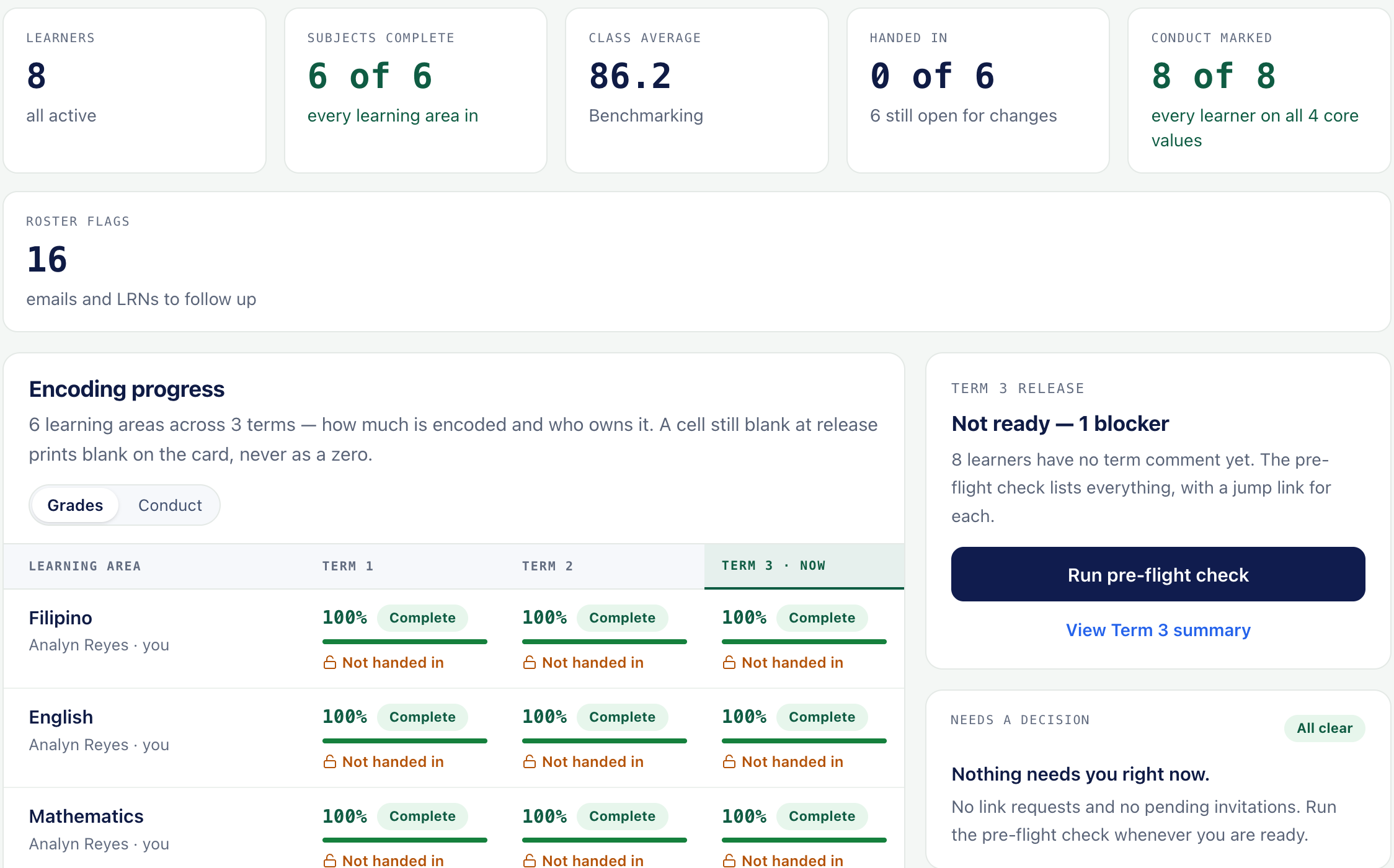The width and height of the screenshot is (1394, 868).
Task: Click Nothing needs you right now heading
Action: [1080, 774]
